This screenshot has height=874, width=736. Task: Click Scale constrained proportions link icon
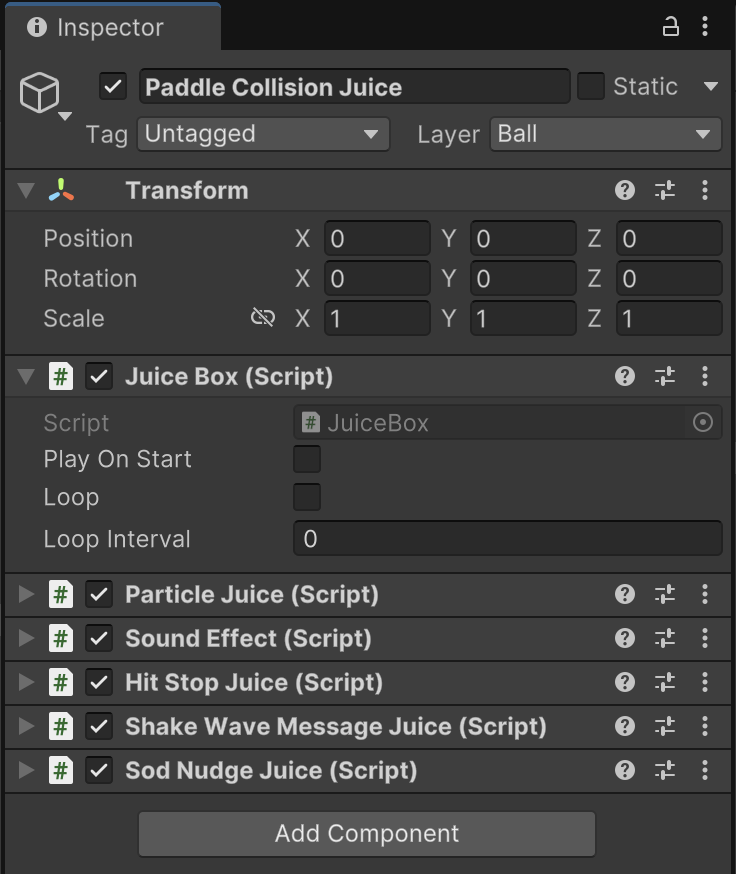click(x=263, y=318)
